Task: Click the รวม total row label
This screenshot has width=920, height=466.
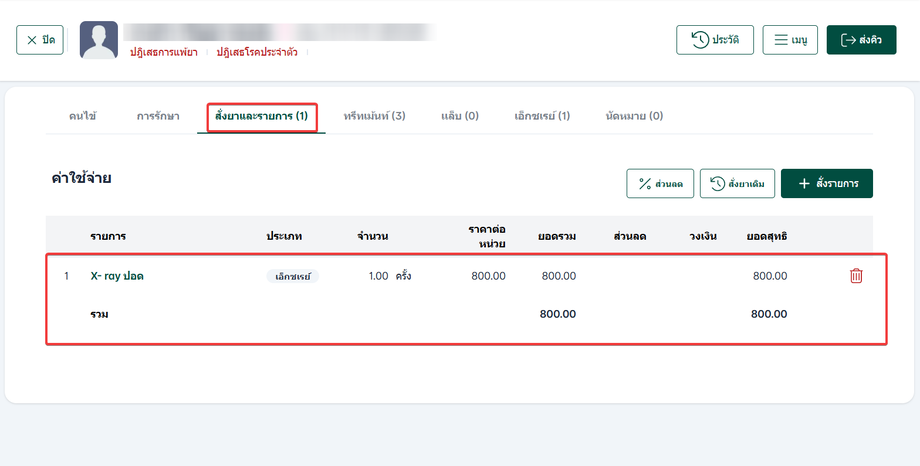Action: (99, 315)
